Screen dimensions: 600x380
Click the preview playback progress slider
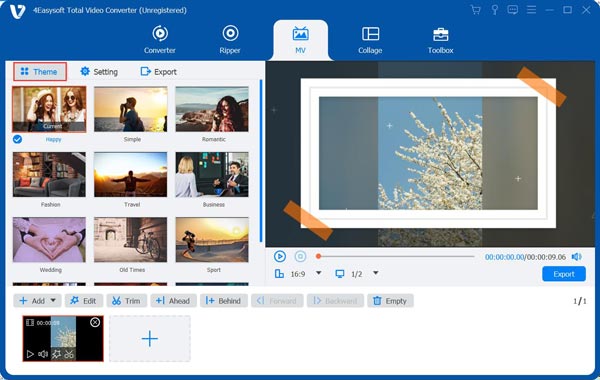point(396,256)
